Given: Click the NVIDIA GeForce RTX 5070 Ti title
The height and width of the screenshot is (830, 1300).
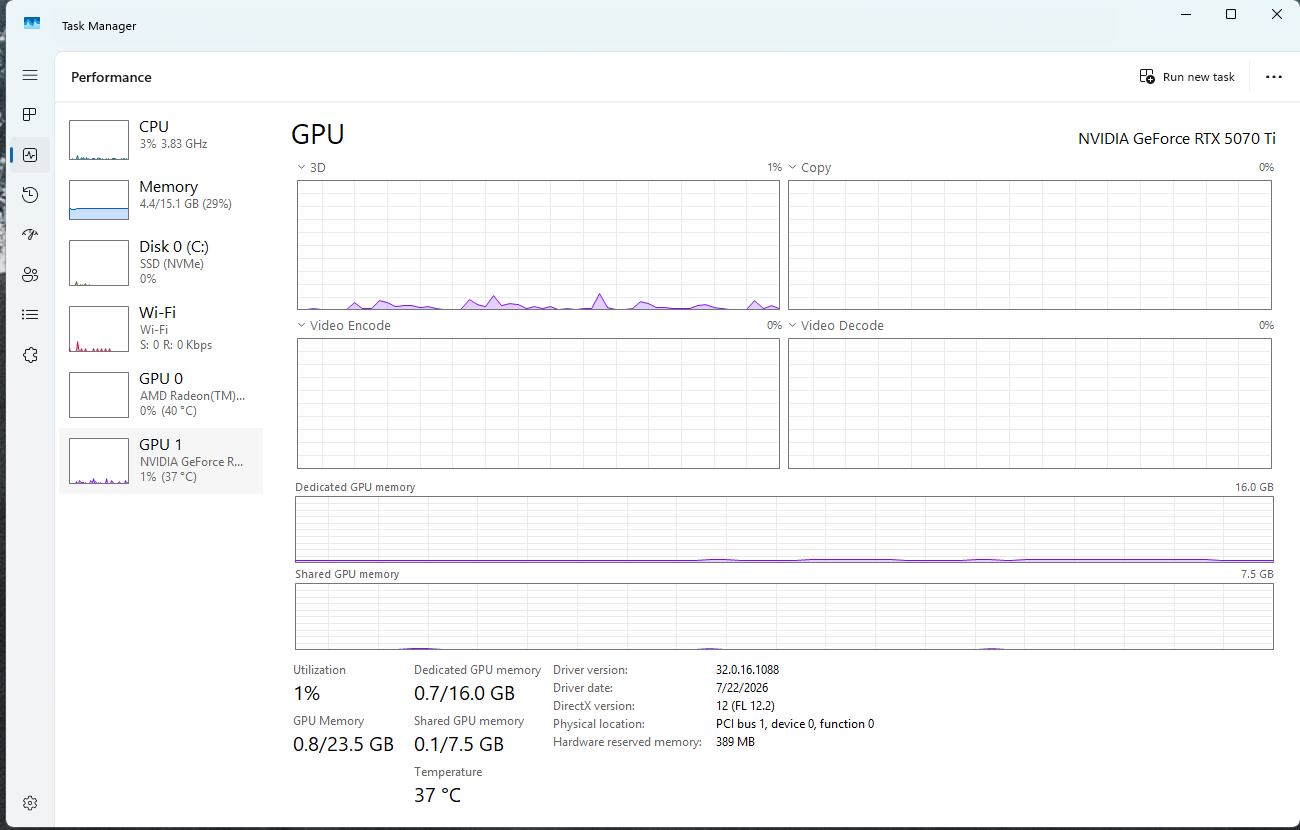Looking at the screenshot, I should click(x=1177, y=139).
